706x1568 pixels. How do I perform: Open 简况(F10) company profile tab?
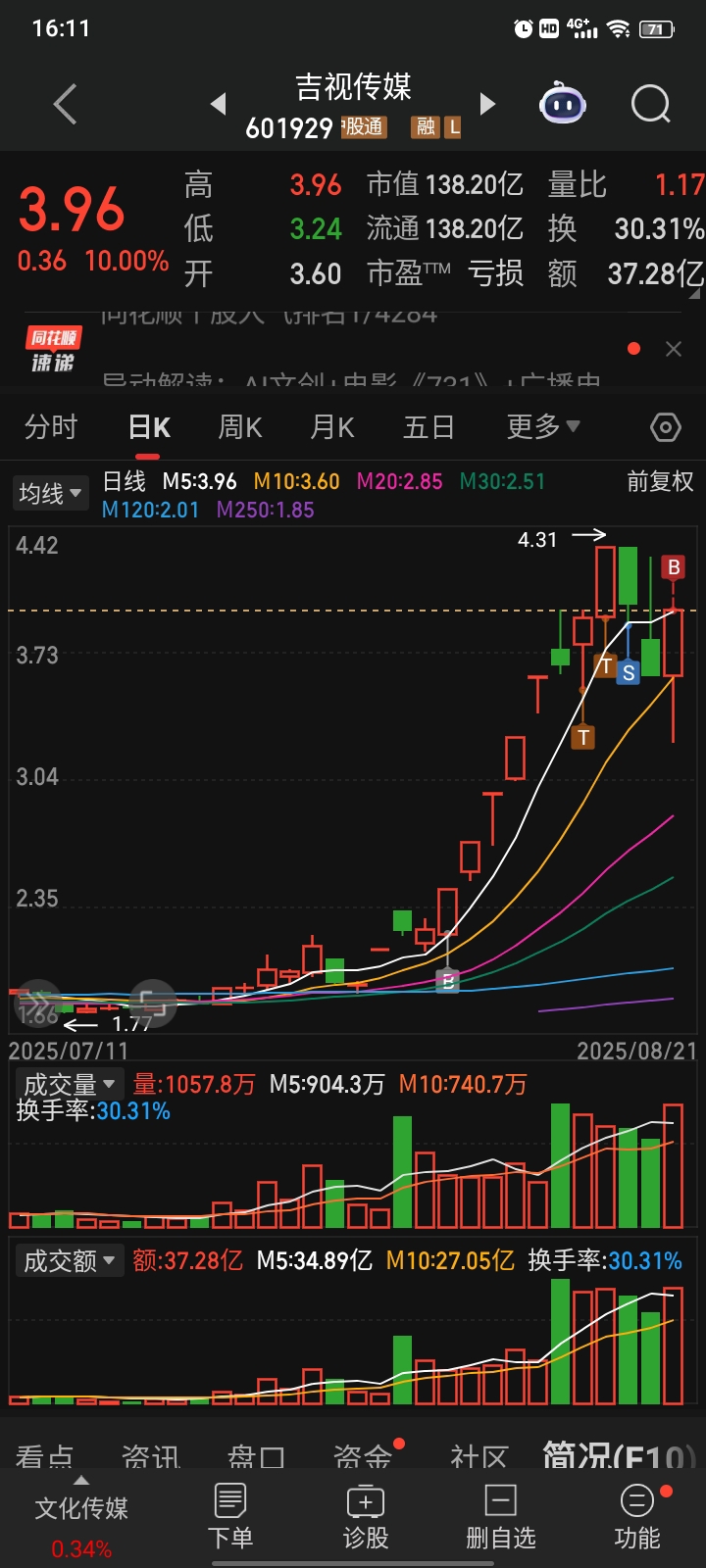click(x=620, y=1456)
